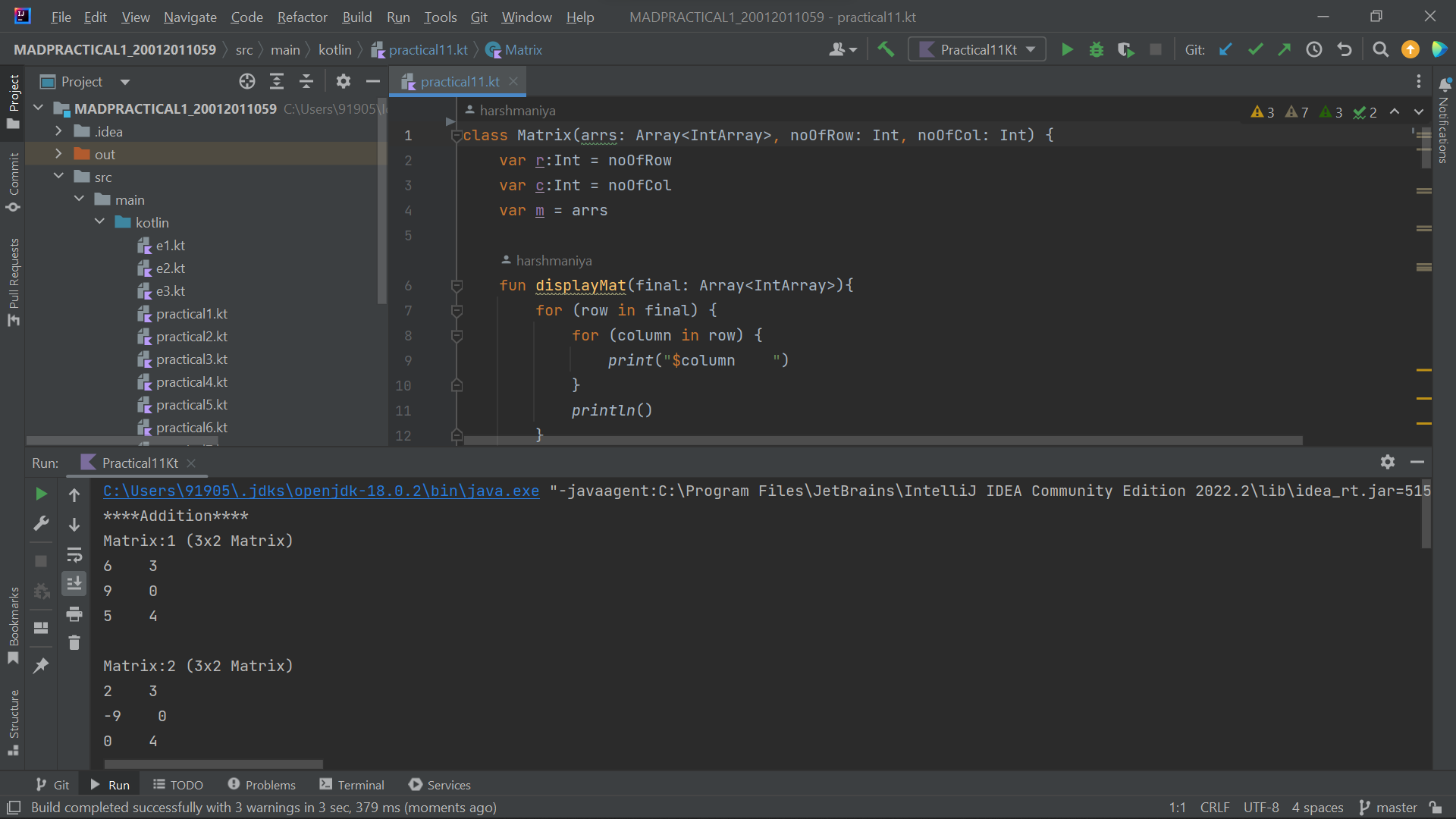
Task: Collapse the src folder
Action: pyautogui.click(x=58, y=177)
